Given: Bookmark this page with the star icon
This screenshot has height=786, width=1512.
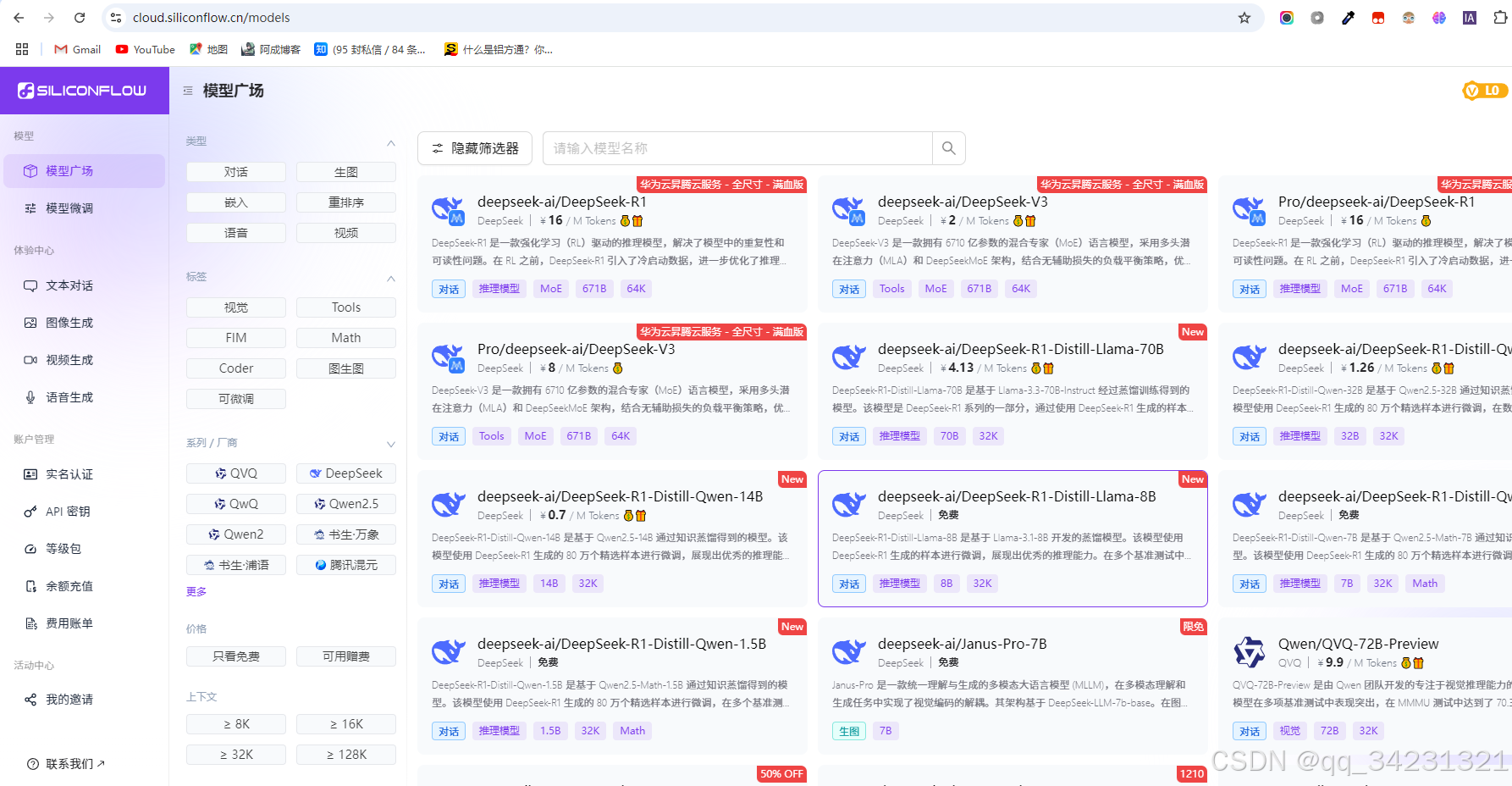Looking at the screenshot, I should coord(1244,18).
